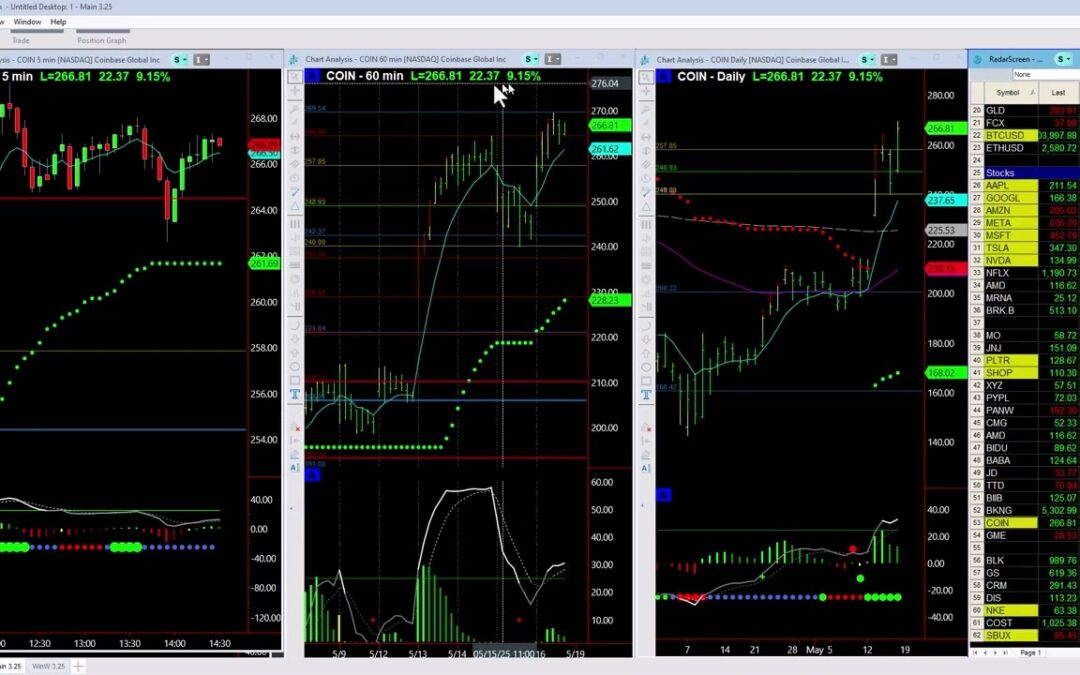The height and width of the screenshot is (675, 1080).
Task: Open interval link I dropdown on 5 min chart
Action: (201, 60)
